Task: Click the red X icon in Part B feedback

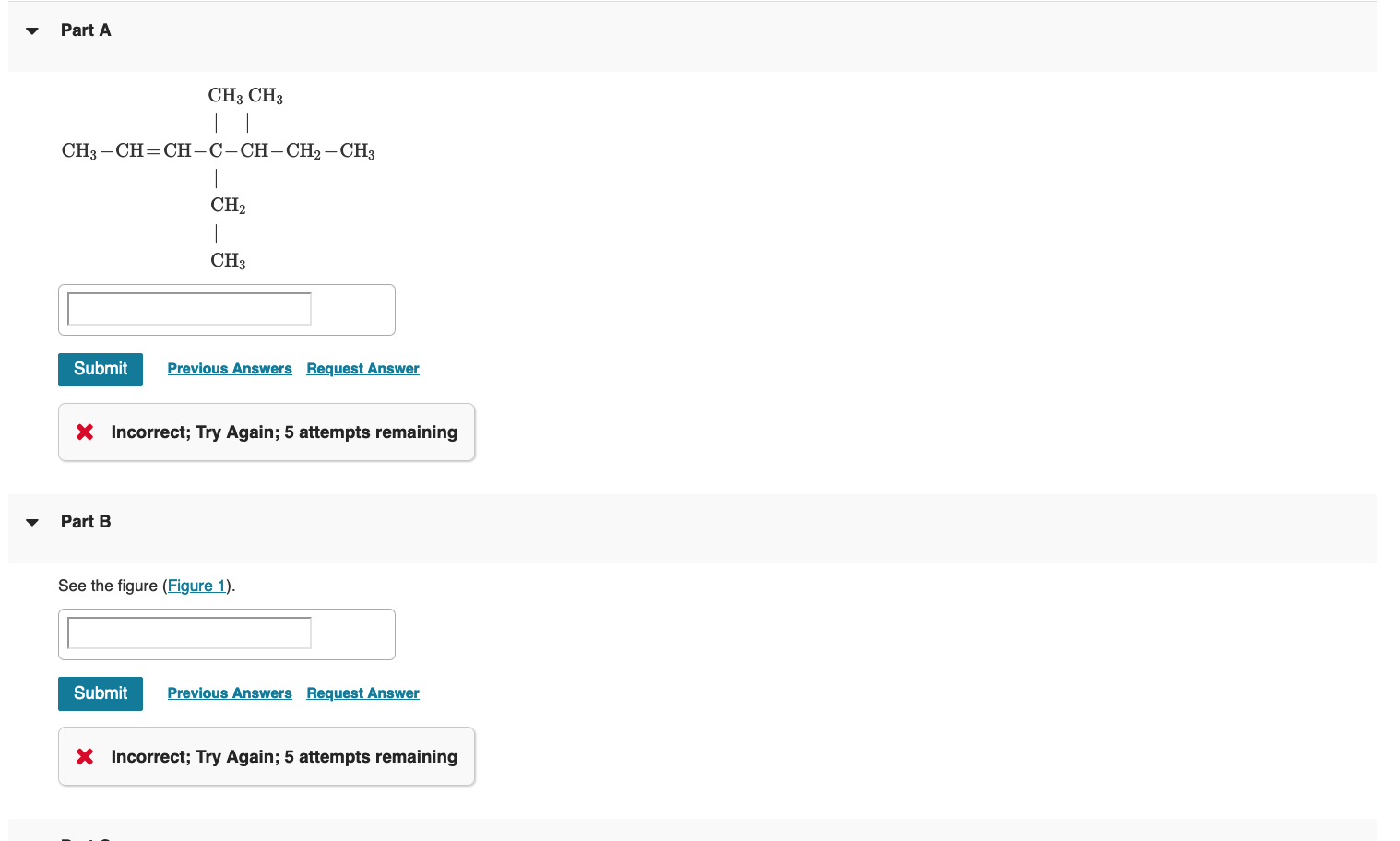Action: point(84,756)
